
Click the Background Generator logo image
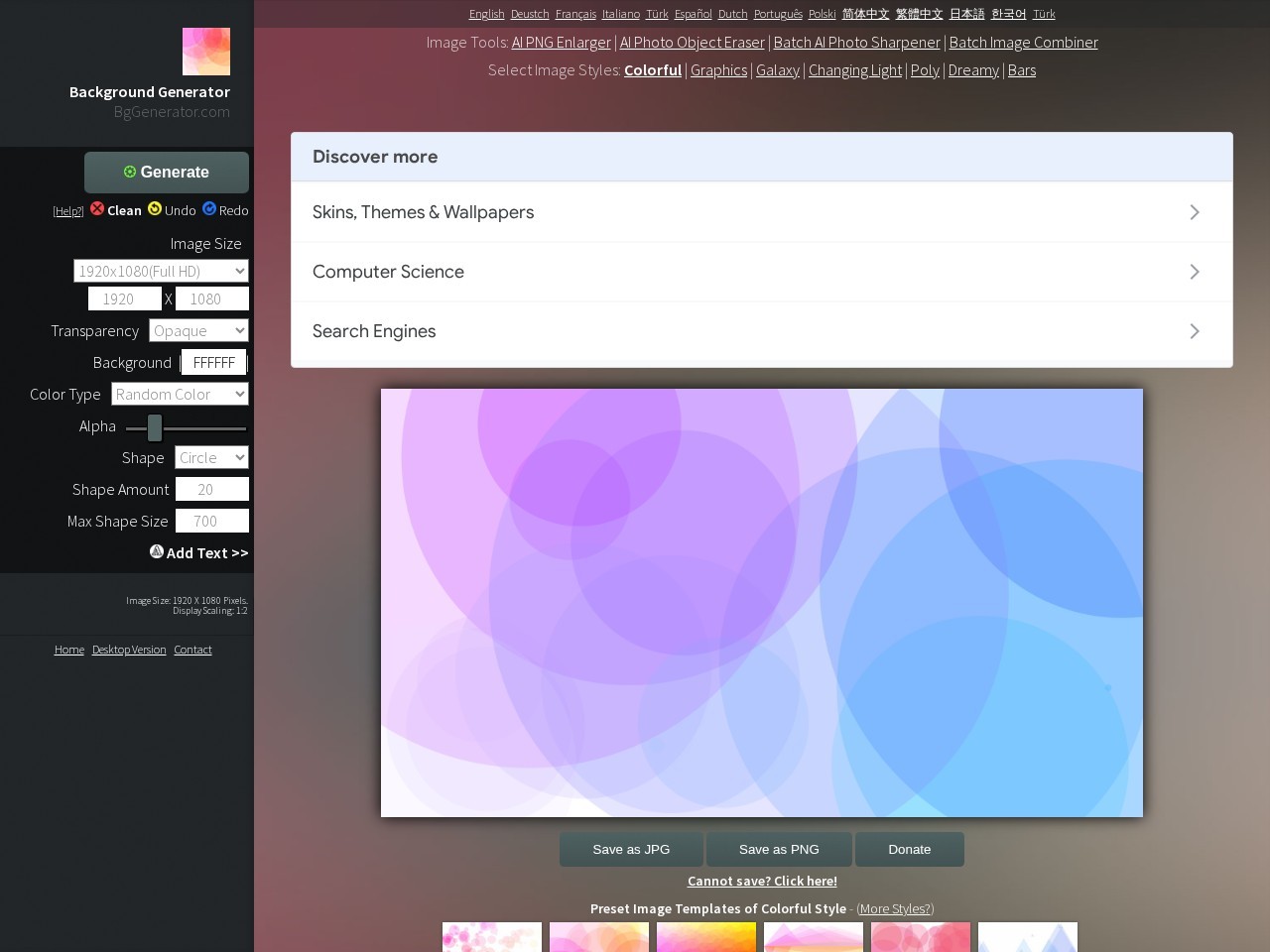[x=206, y=52]
